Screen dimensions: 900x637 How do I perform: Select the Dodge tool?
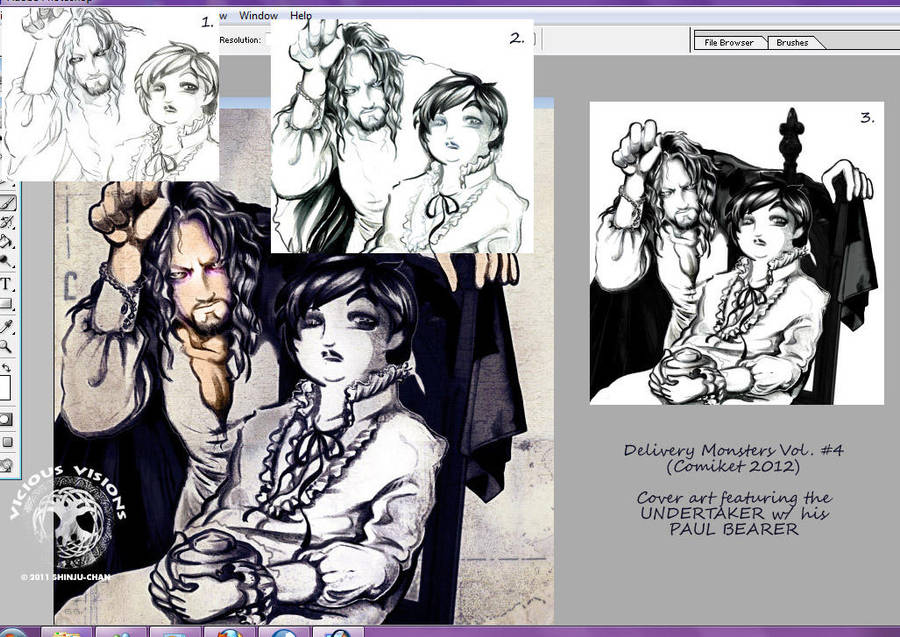[x=7, y=262]
